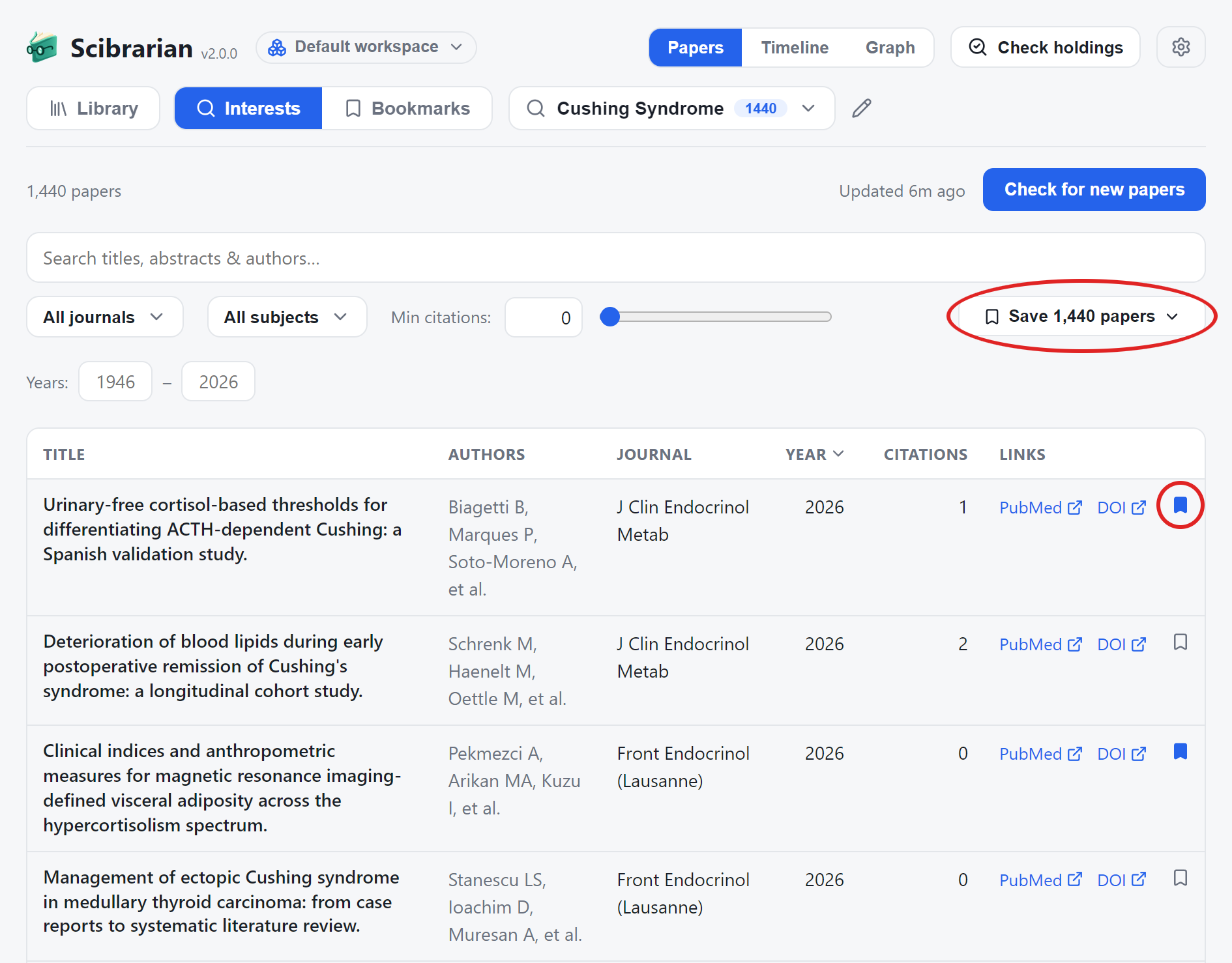Screen dimensions: 1232x963
Task: Click title 'Deterioration of blood lipids during early'
Action: click(213, 641)
